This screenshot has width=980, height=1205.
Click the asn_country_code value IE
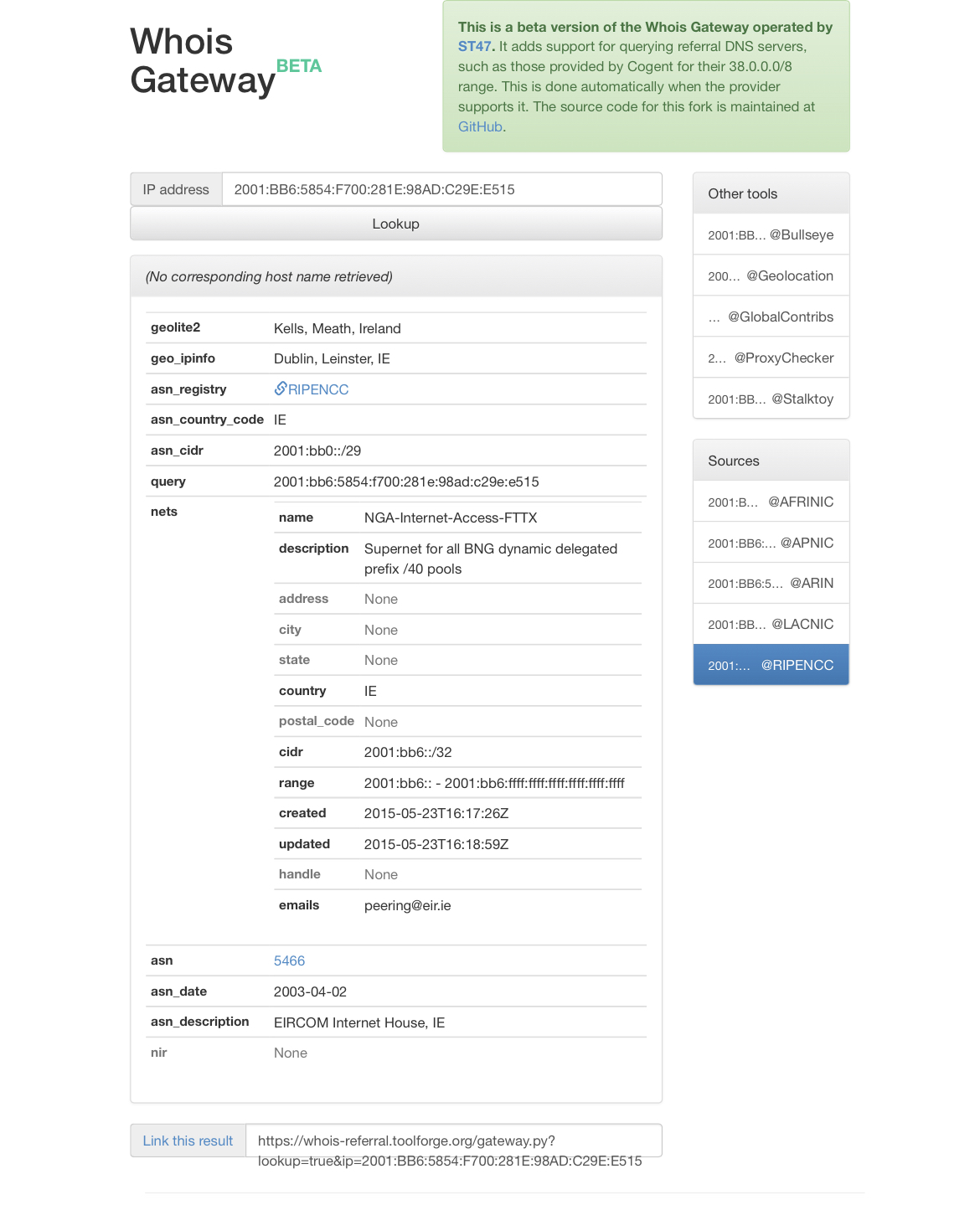click(280, 420)
